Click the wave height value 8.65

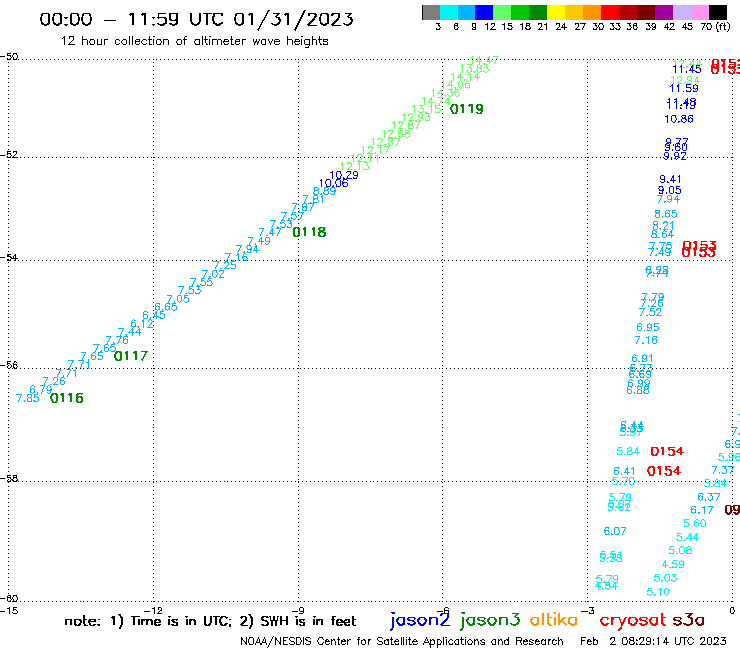point(666,214)
